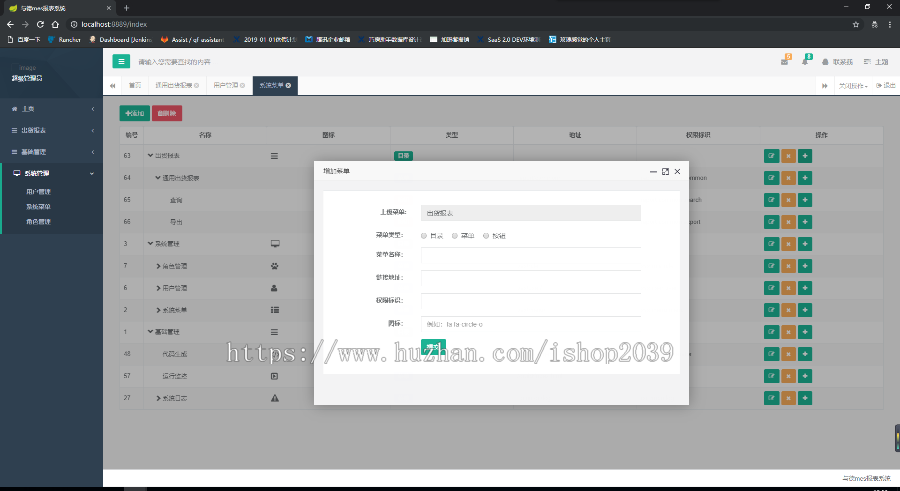Expand the 出货报表 sidebar menu
Screen dimensions: 900x491
(52, 130)
